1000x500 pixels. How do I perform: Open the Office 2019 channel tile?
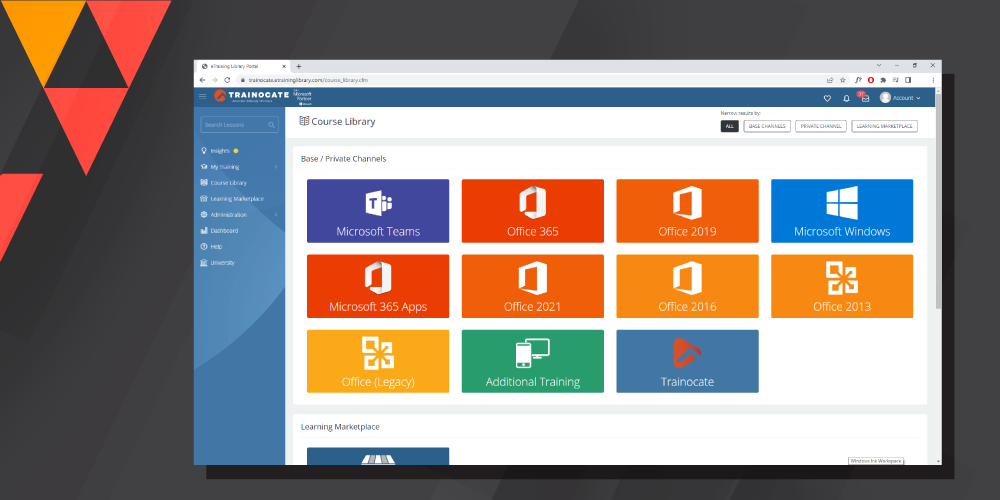[x=688, y=211]
